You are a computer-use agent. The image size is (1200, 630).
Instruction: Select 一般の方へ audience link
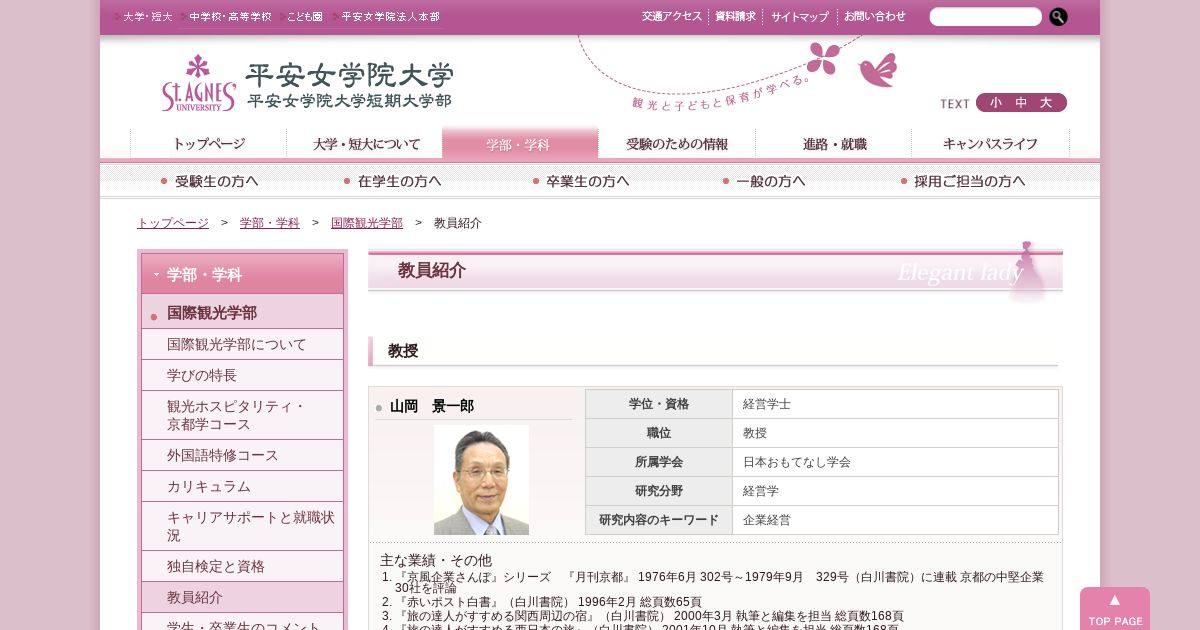[x=764, y=181]
